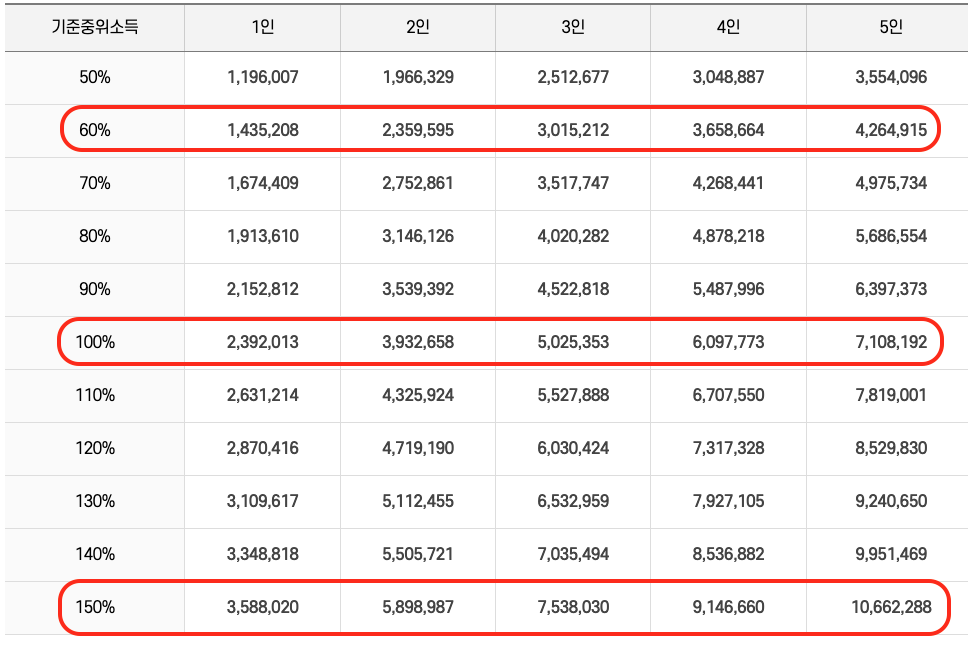Click the value 4,264,915
968x648 pixels.
(891, 130)
